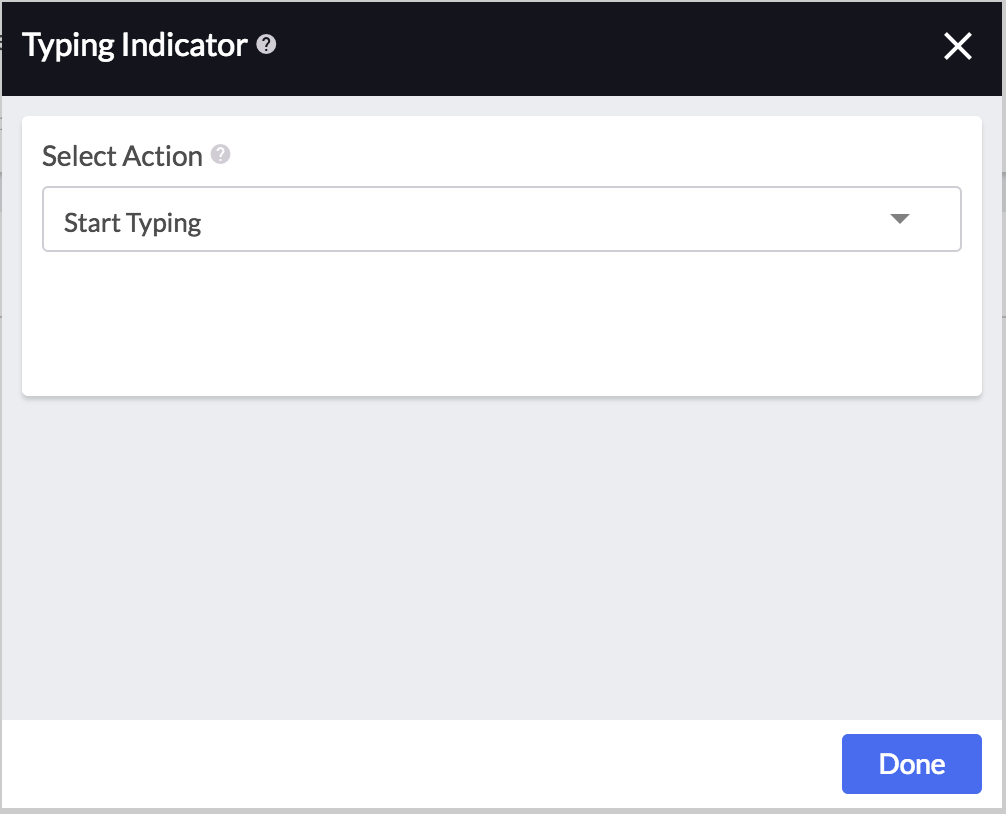Confirm settings with the blue Done button
Screen dimensions: 1006x814
[912, 764]
